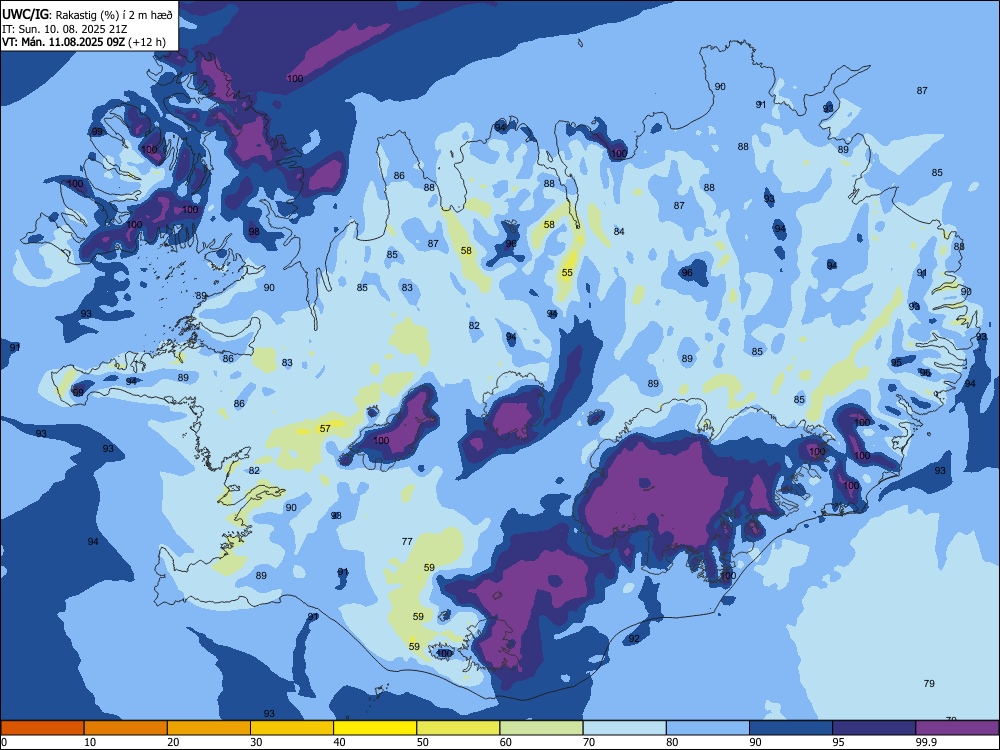Image resolution: width=1000 pixels, height=750 pixels.
Task: Pick the pale blue 70–80 legend swatch
Action: tap(624, 728)
